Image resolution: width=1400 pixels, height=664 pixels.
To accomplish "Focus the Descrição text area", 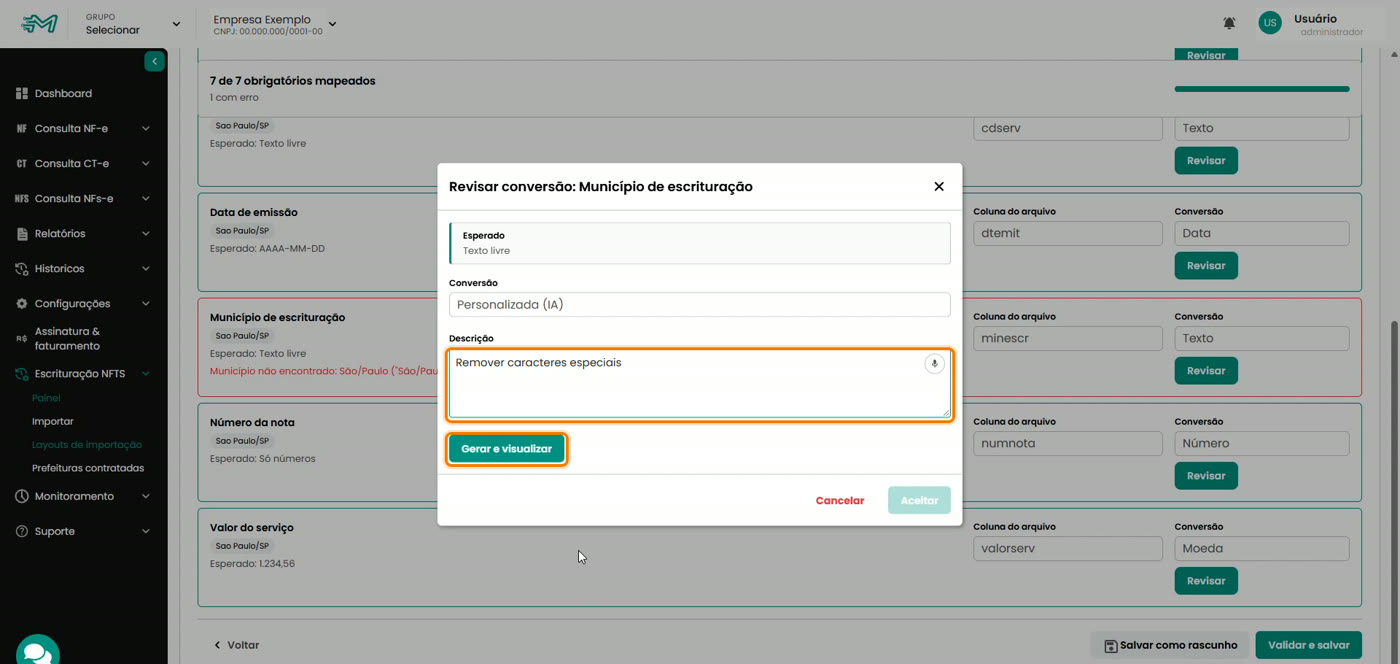I will point(700,383).
